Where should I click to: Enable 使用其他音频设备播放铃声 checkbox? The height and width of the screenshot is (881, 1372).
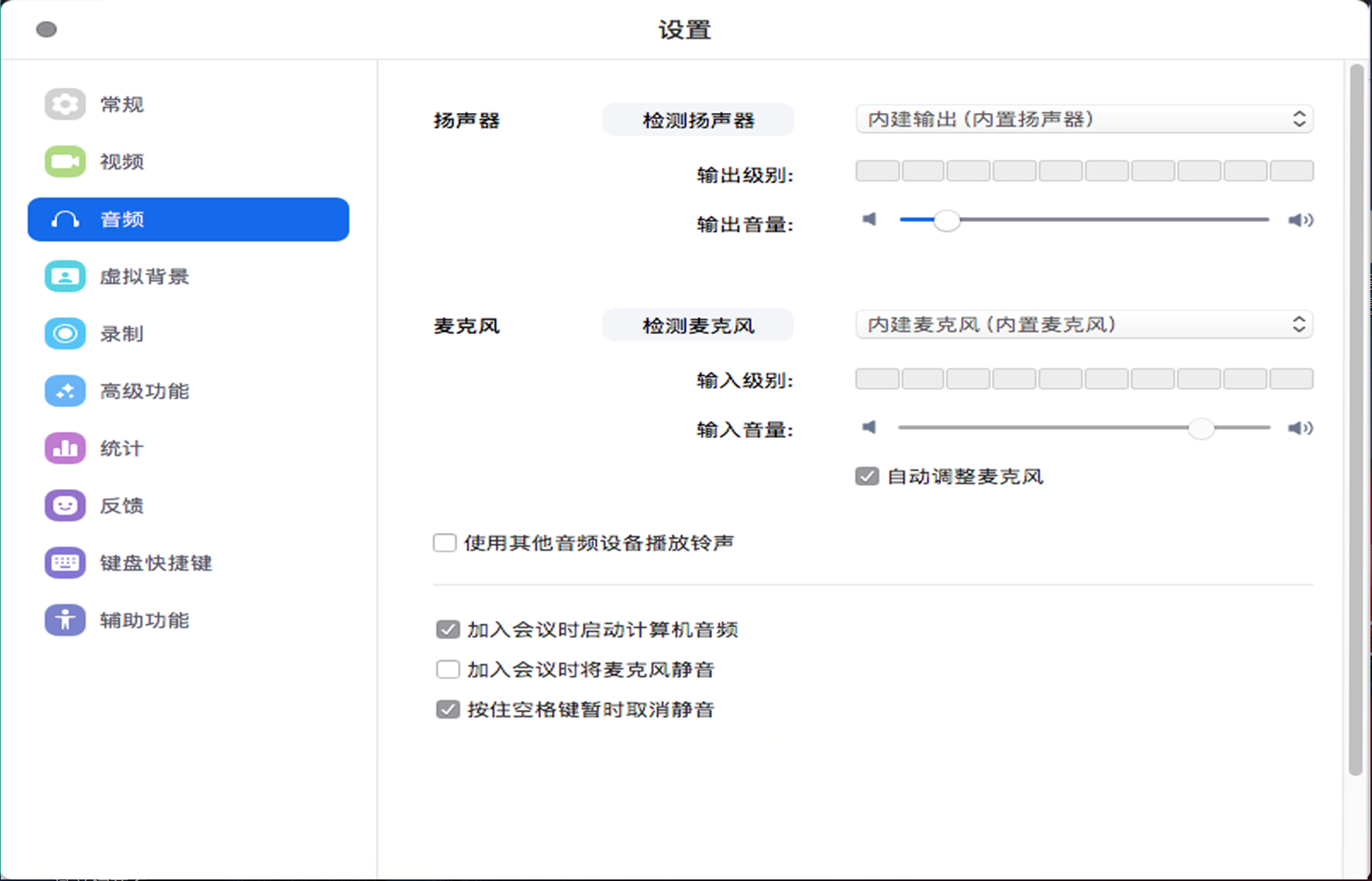(445, 543)
